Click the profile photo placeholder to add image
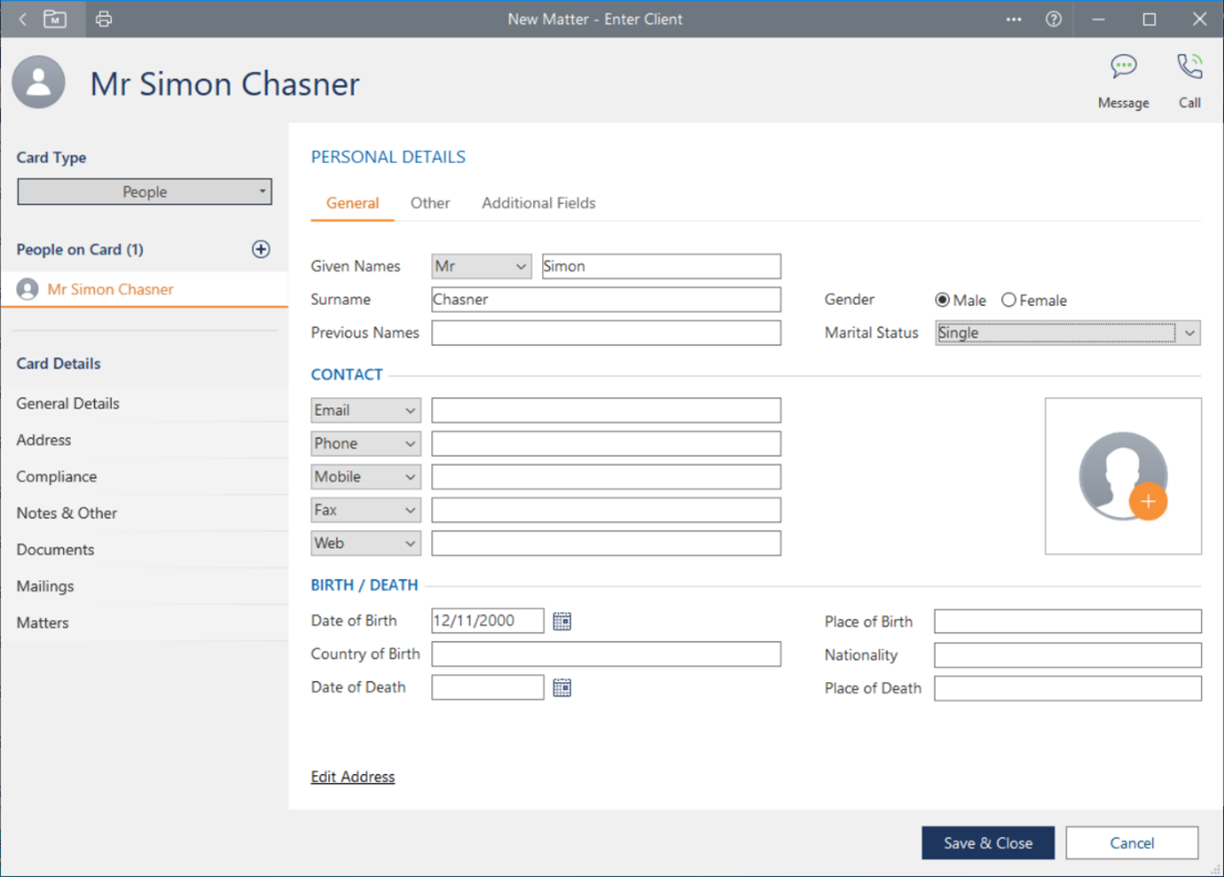 [1123, 476]
